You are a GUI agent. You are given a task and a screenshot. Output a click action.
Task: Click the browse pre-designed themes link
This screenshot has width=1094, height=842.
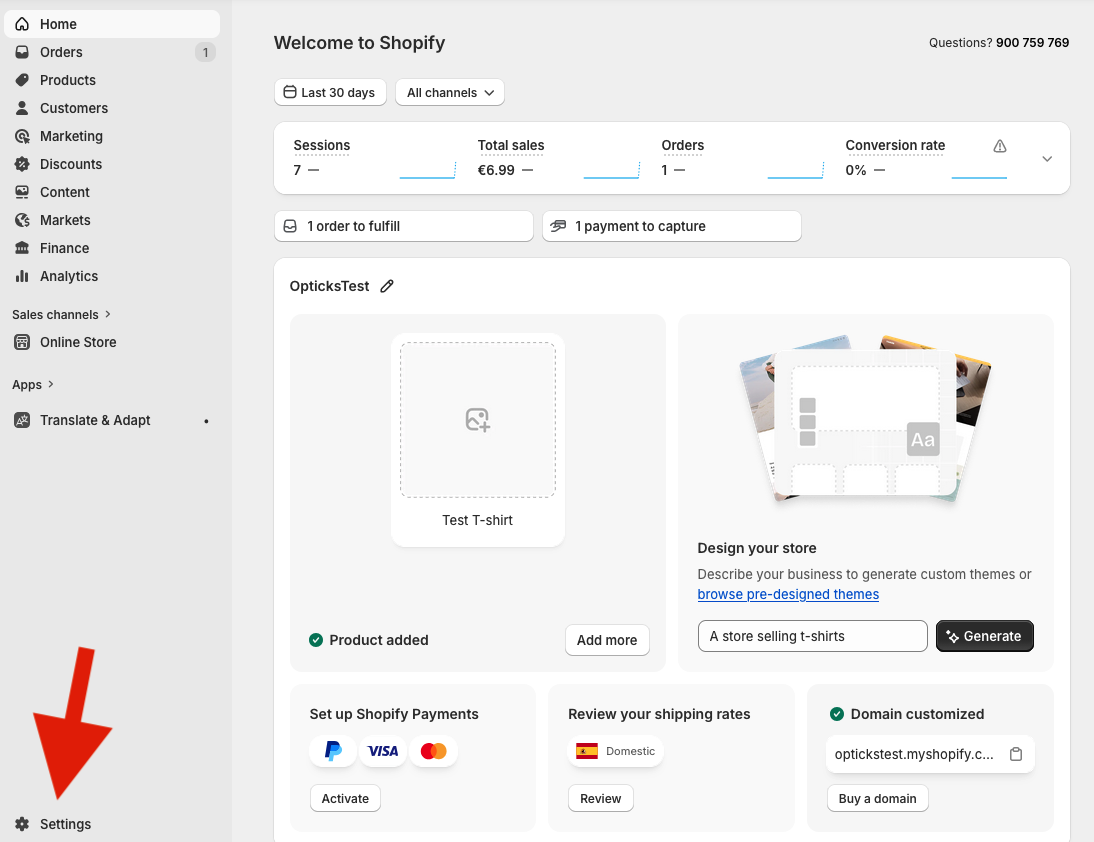click(x=788, y=594)
